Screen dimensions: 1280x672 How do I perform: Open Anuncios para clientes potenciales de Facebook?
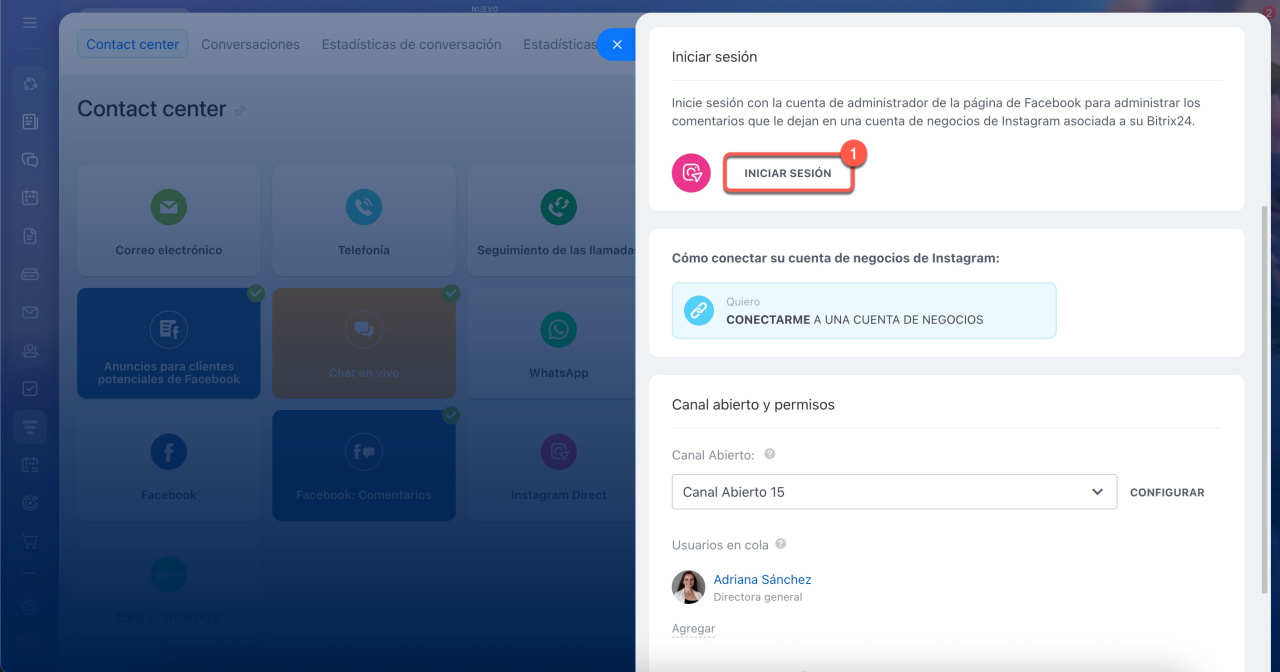click(x=169, y=343)
